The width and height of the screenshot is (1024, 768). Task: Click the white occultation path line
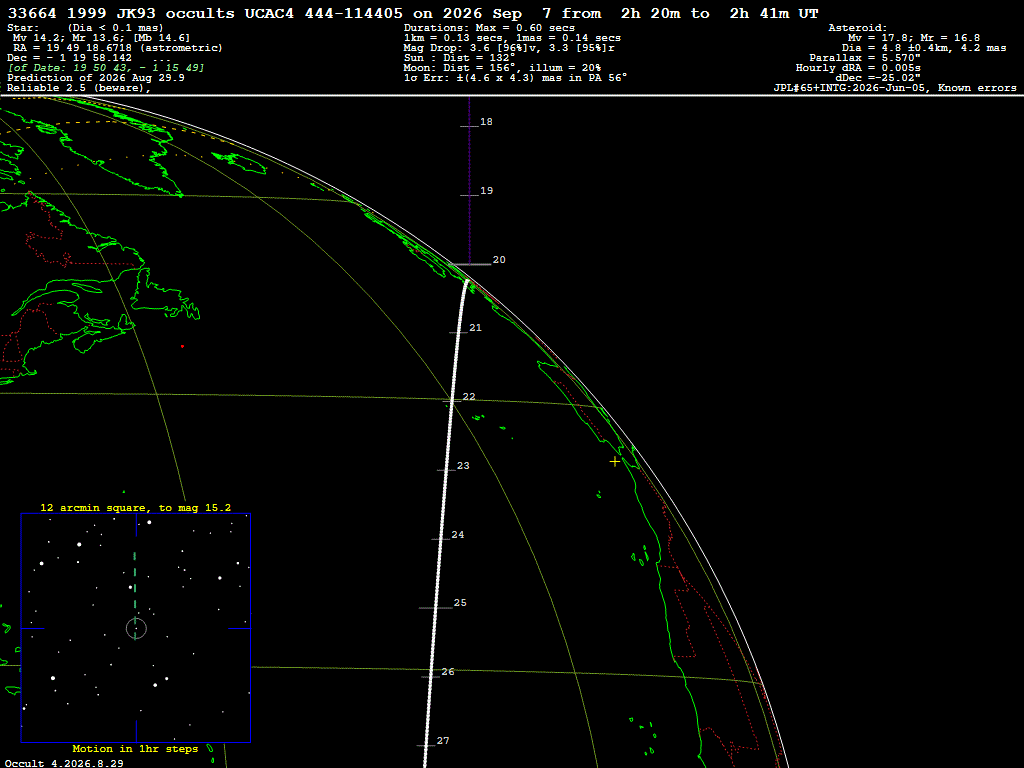[444, 522]
